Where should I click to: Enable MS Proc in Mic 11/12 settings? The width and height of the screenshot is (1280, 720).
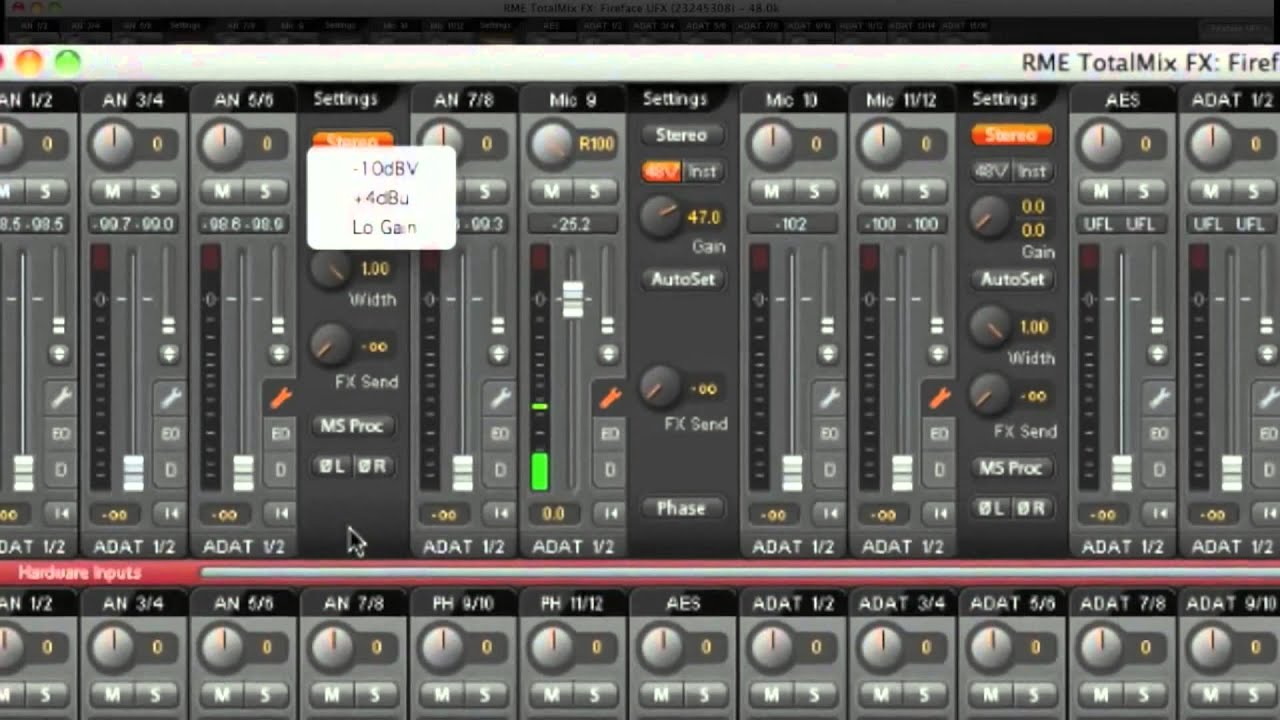tap(1011, 468)
